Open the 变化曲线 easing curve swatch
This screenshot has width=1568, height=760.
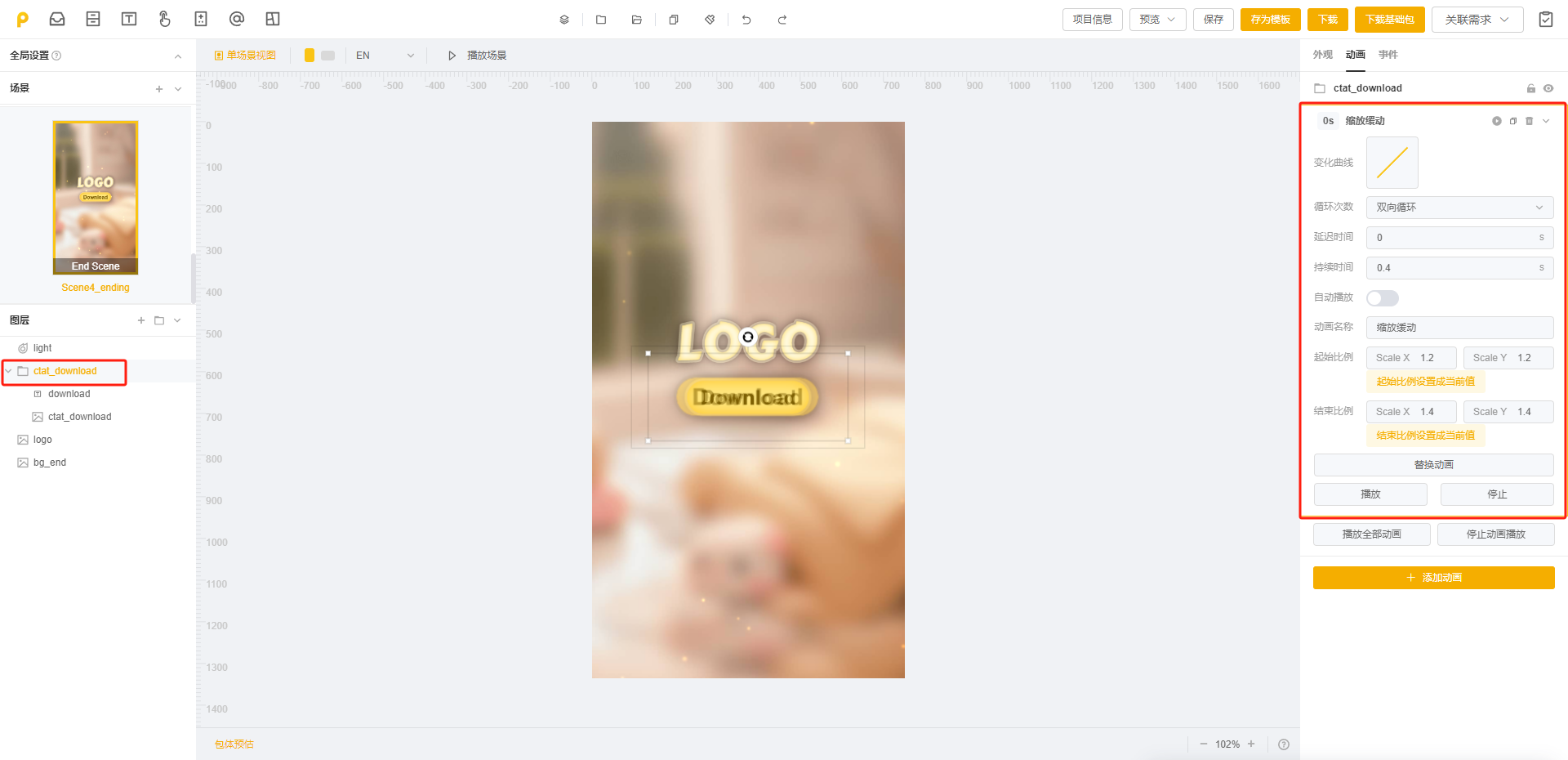[1392, 163]
